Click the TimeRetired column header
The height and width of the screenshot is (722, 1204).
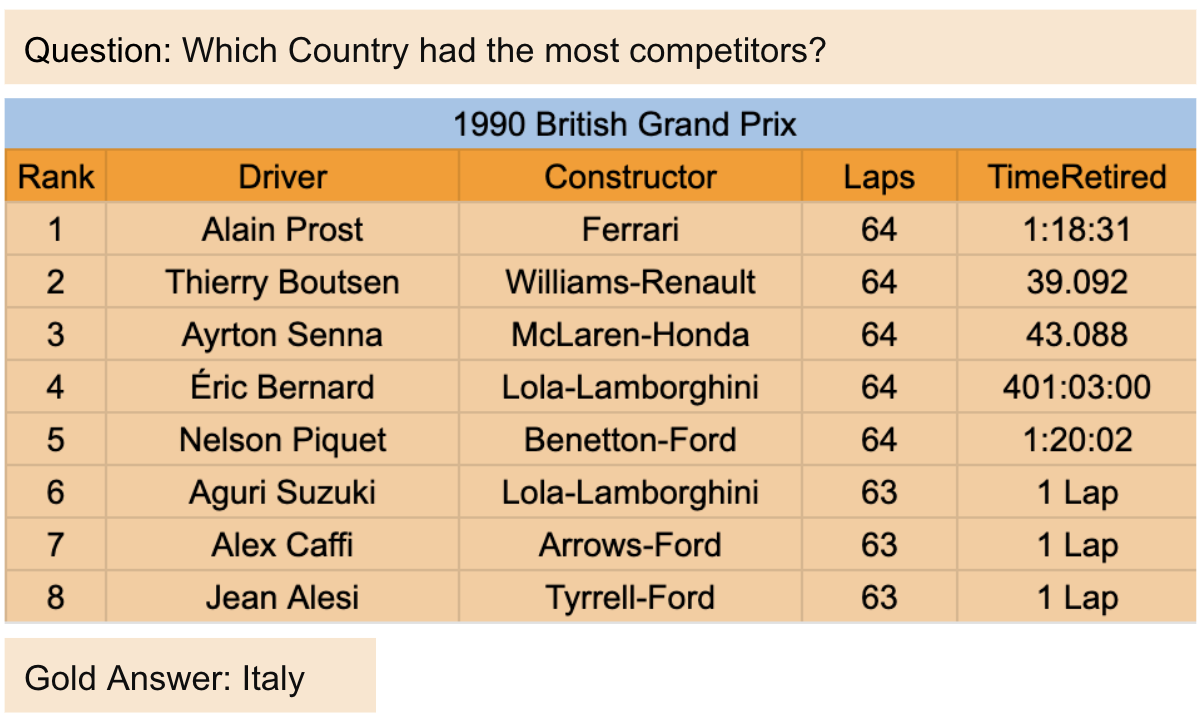click(x=1077, y=177)
